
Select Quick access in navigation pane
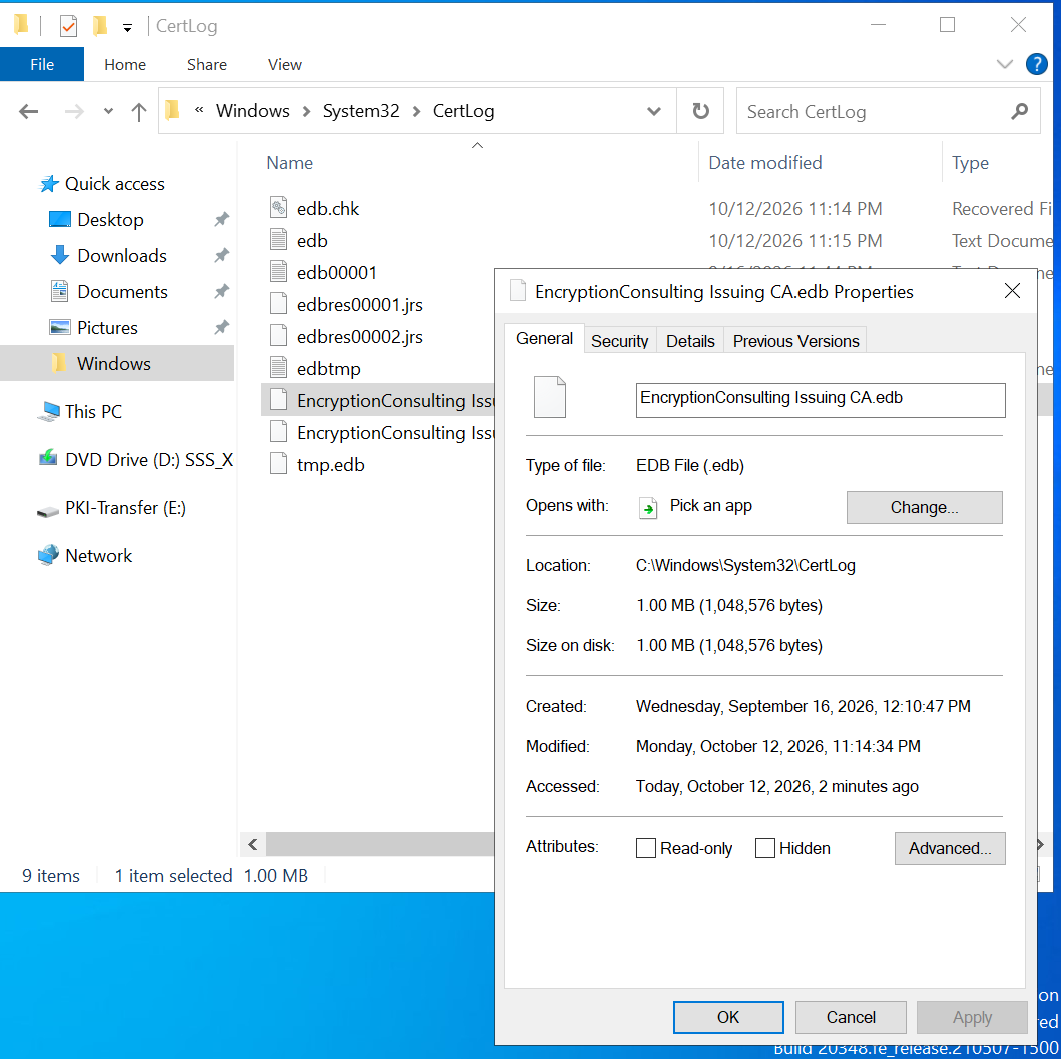click(114, 184)
